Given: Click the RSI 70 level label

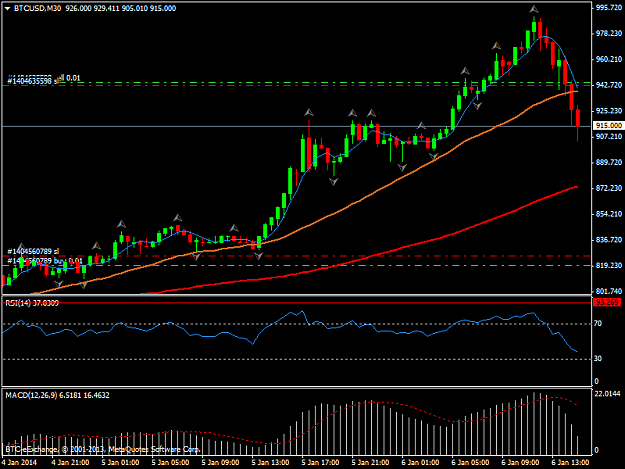Looking at the screenshot, I should coord(598,324).
